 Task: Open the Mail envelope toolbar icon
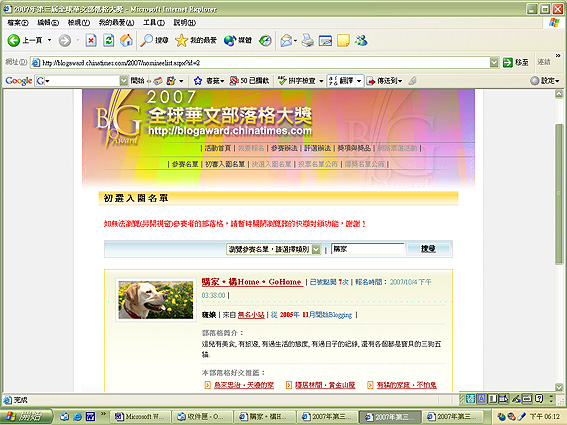pyautogui.click(x=286, y=40)
